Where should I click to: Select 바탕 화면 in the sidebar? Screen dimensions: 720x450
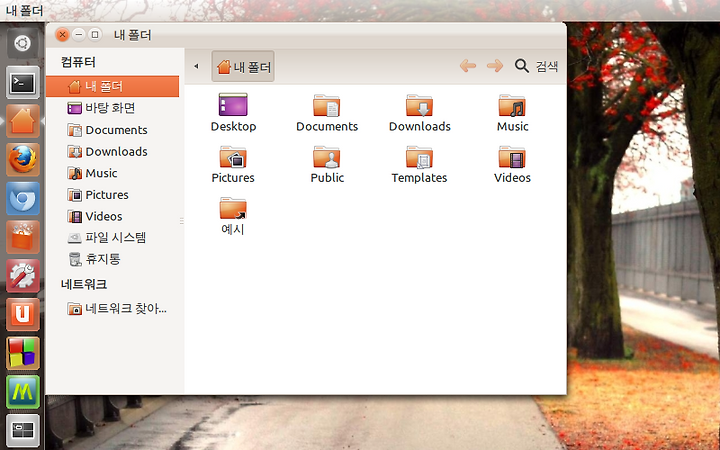(112, 108)
